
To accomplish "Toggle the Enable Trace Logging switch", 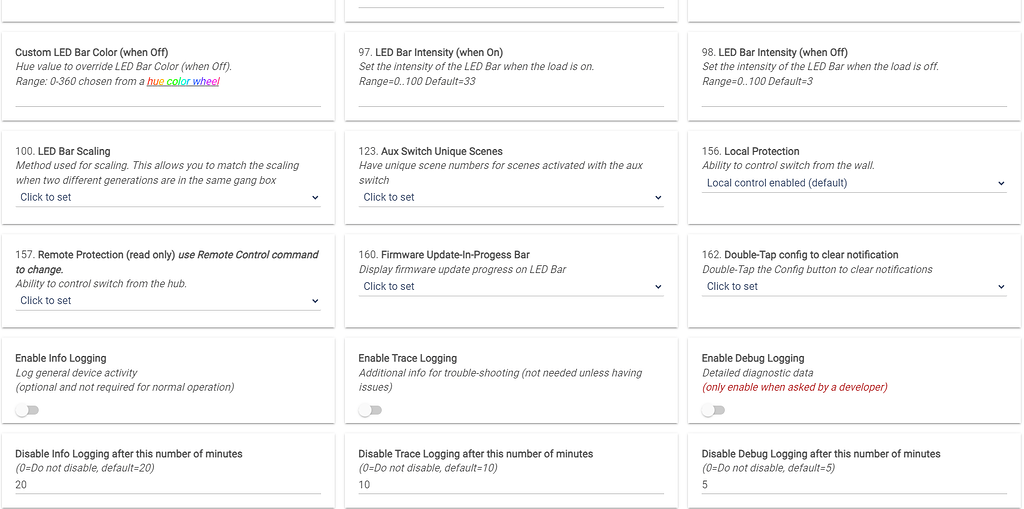I will click(x=370, y=411).
